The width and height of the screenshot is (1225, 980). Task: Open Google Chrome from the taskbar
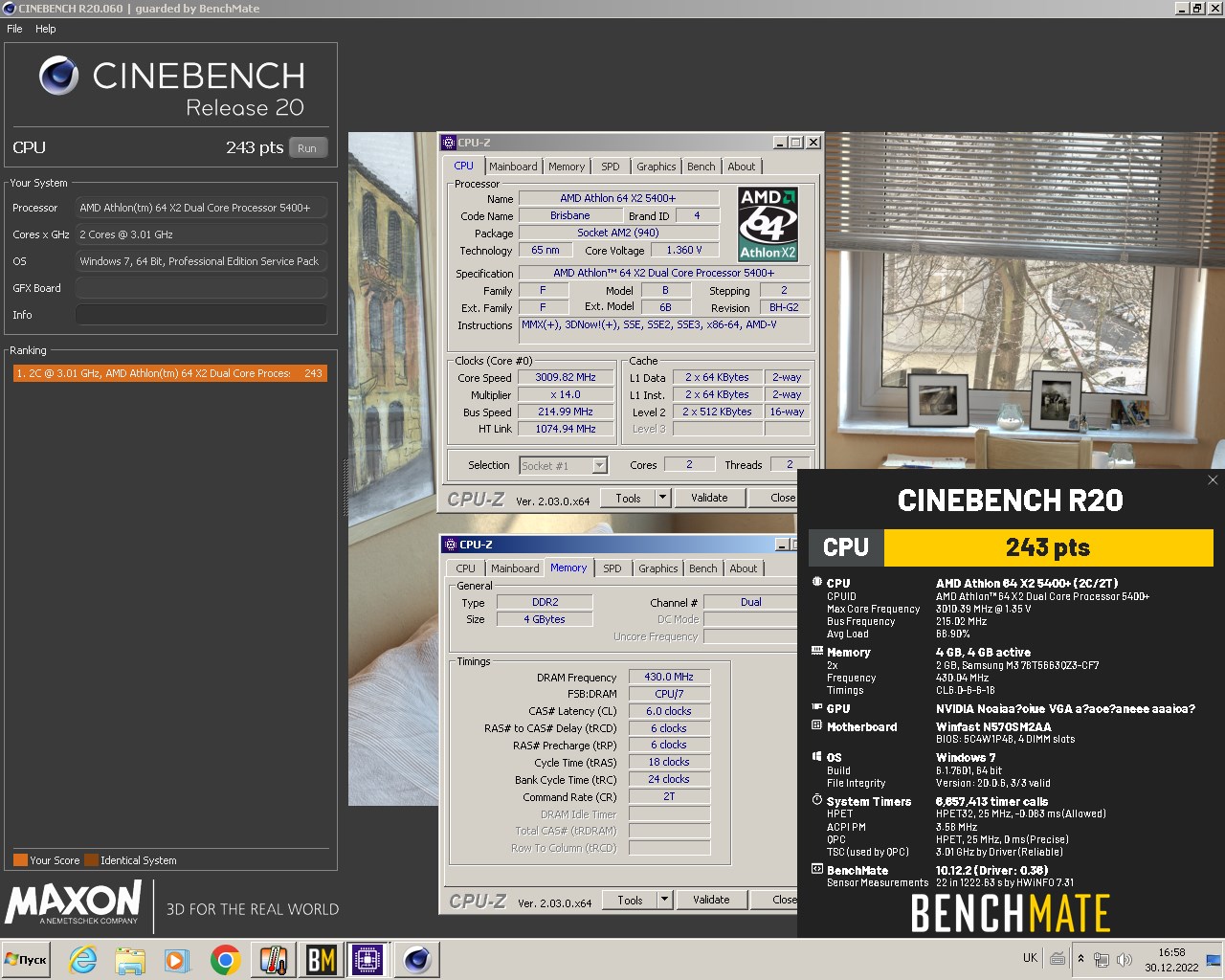226,960
